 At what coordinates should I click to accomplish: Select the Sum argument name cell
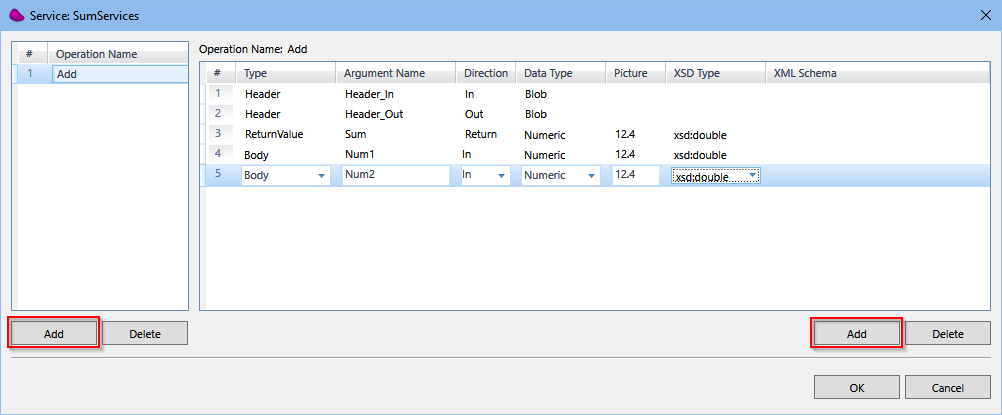tap(355, 135)
